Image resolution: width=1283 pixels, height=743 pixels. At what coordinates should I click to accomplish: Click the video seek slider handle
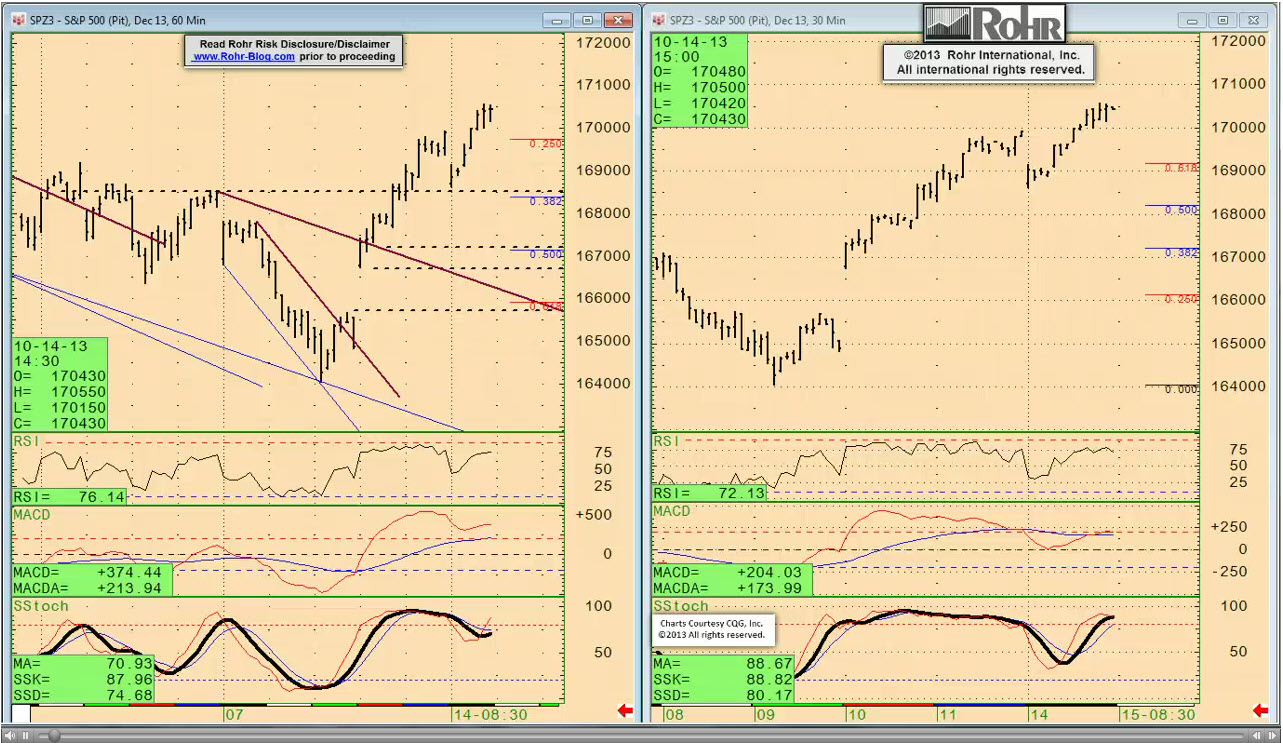point(54,735)
